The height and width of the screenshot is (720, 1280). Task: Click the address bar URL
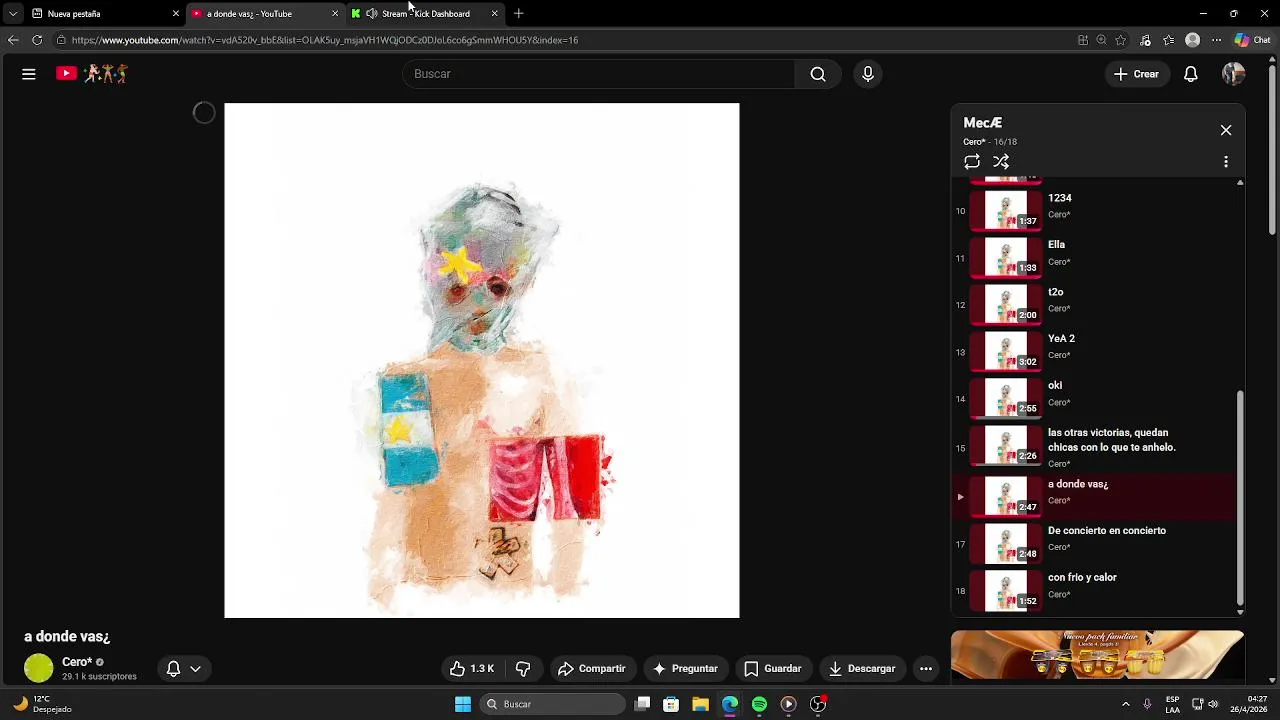click(x=325, y=40)
